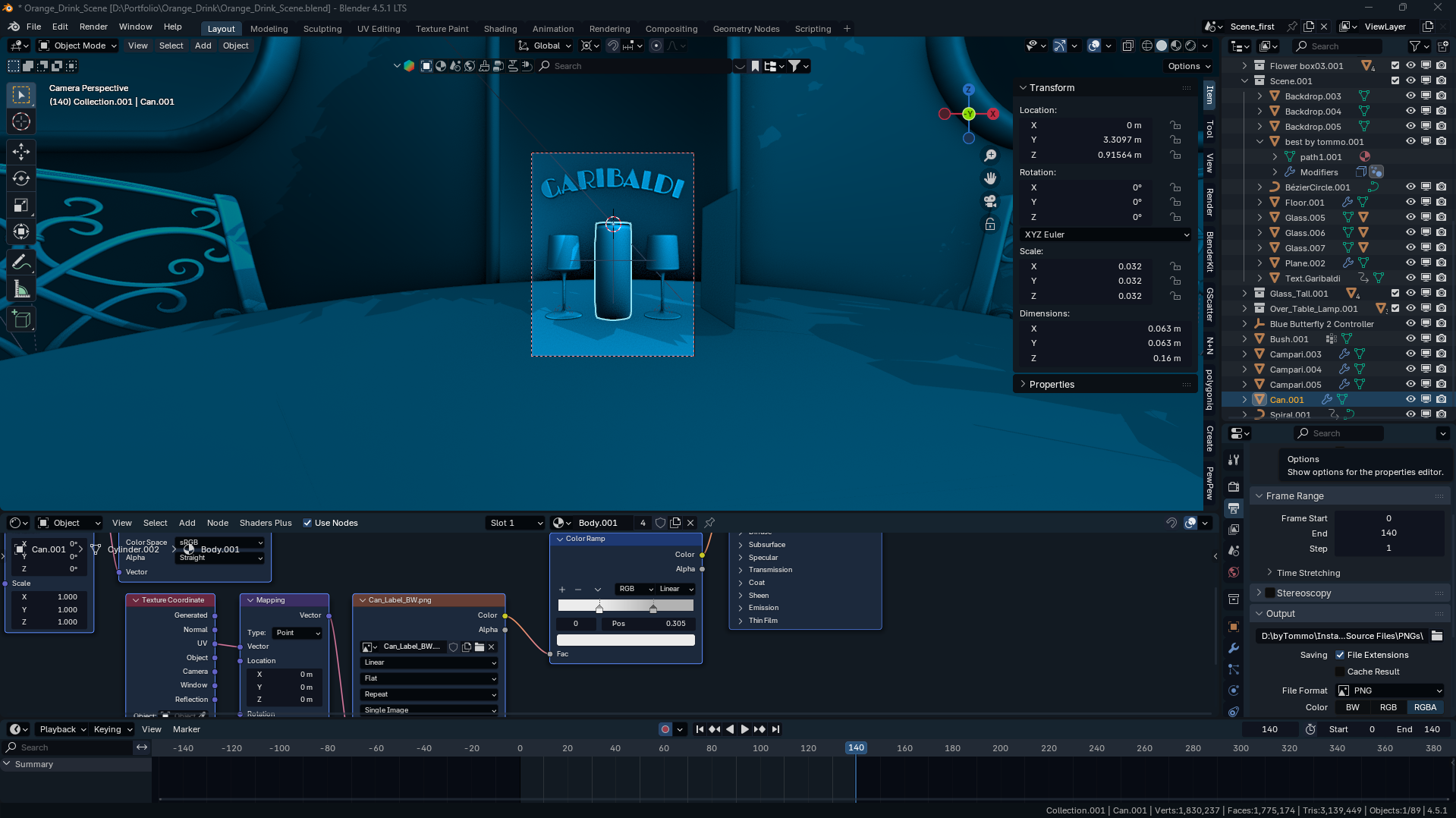The width and height of the screenshot is (1456, 818).
Task: Switch to Shading workspace tab
Action: (x=500, y=29)
